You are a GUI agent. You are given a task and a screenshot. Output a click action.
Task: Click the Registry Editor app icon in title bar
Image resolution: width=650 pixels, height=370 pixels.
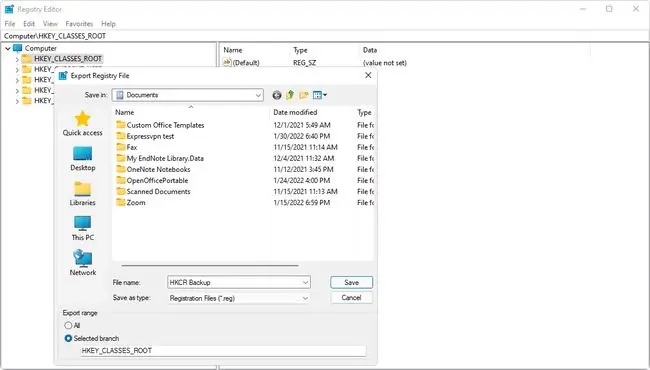click(x=9, y=9)
